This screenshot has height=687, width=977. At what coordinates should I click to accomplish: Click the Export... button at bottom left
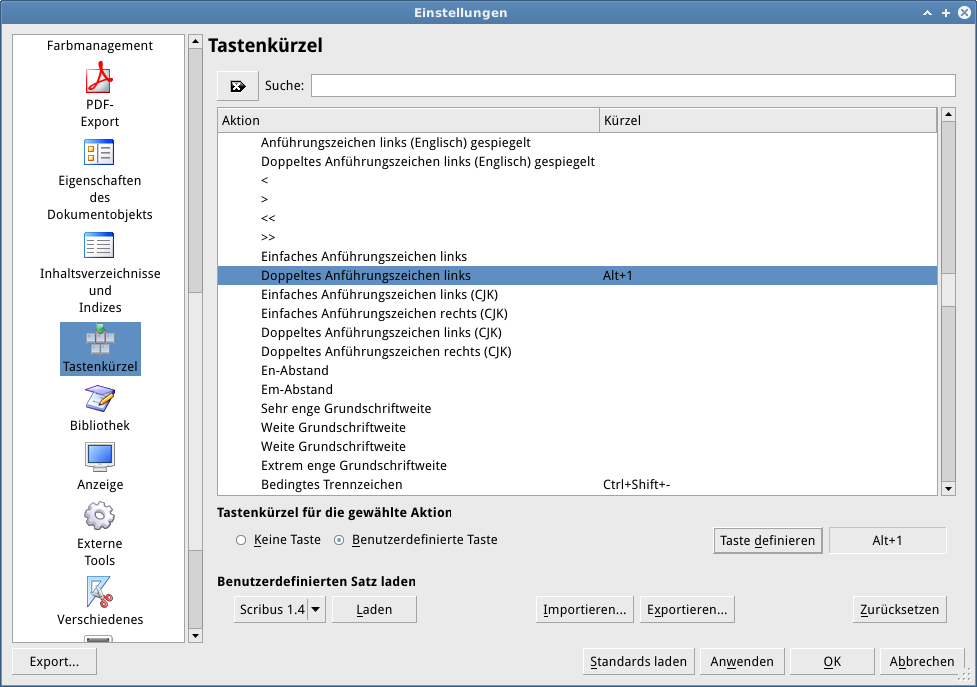(54, 661)
